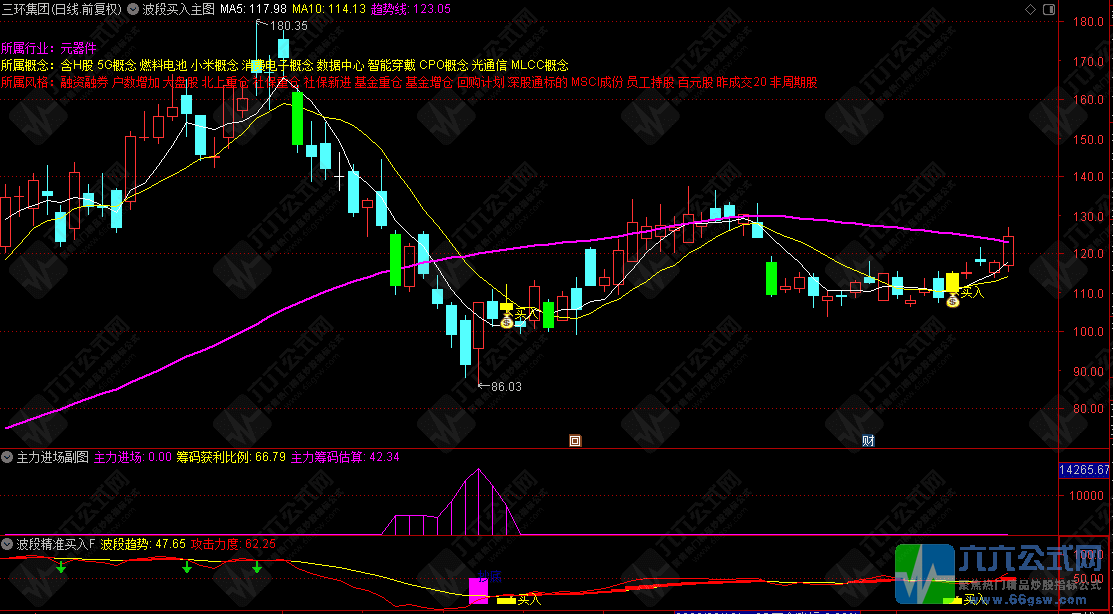Click the yellow 买入 candle near 113
Screen dimensions: 1113x614
952,283
